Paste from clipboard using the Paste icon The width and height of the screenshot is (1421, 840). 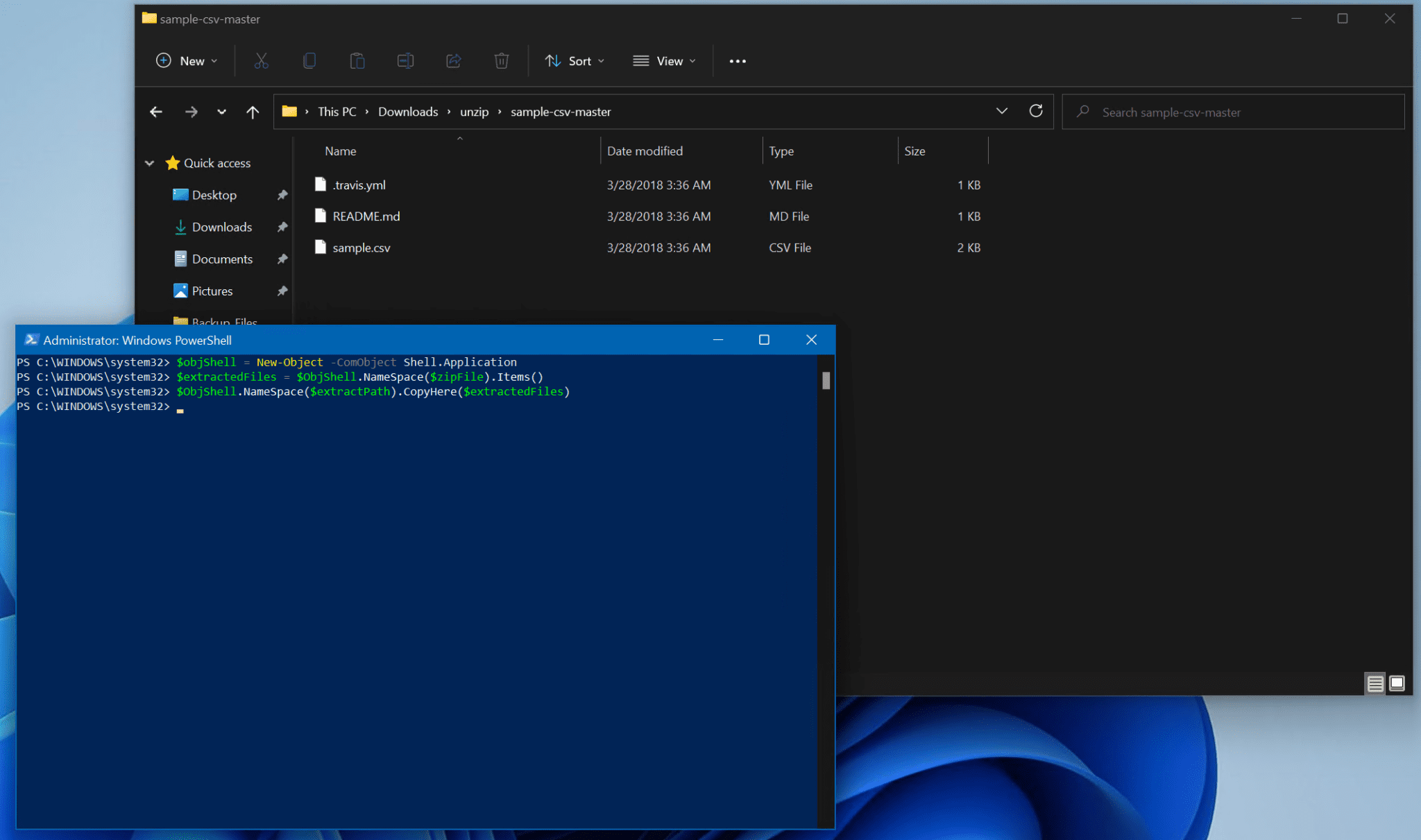tap(357, 61)
